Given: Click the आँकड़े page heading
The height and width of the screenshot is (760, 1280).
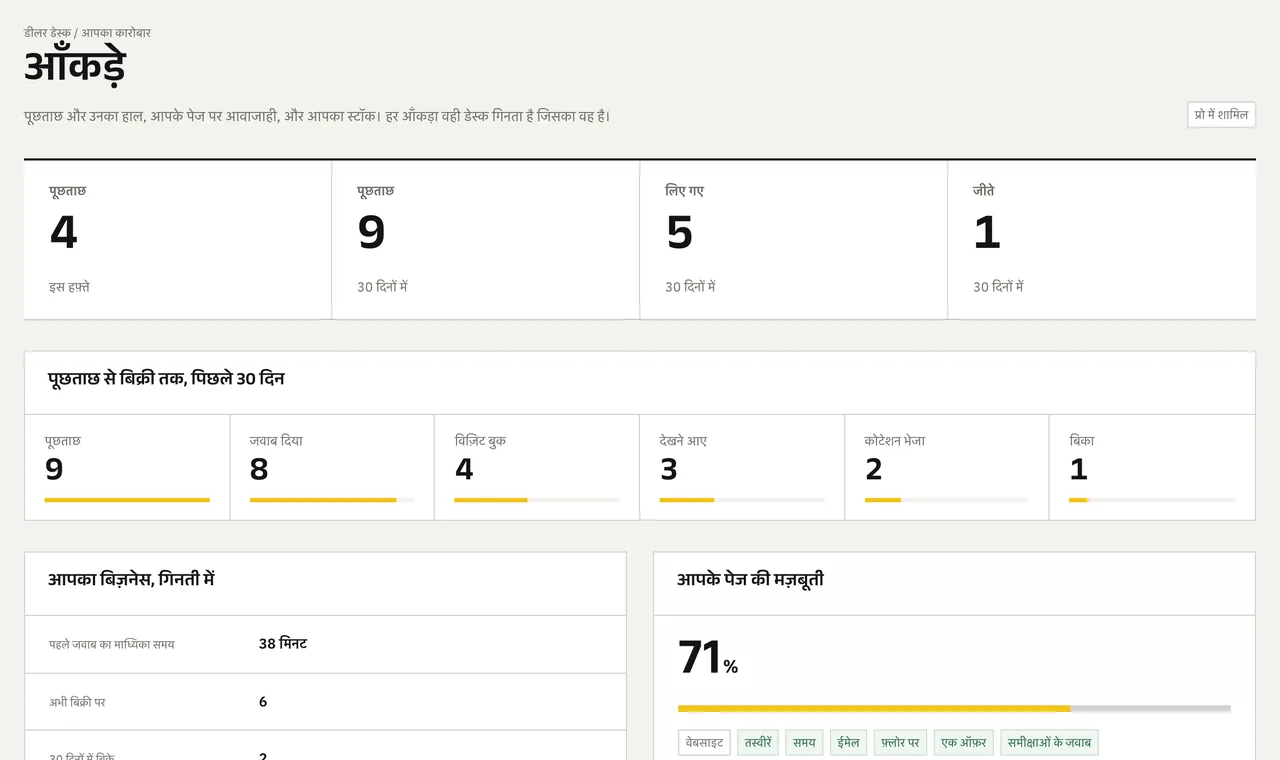Looking at the screenshot, I should pos(75,68).
